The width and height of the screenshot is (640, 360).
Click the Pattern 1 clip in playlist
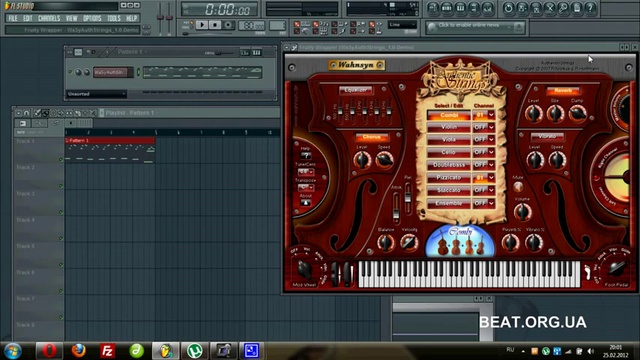pyautogui.click(x=110, y=150)
